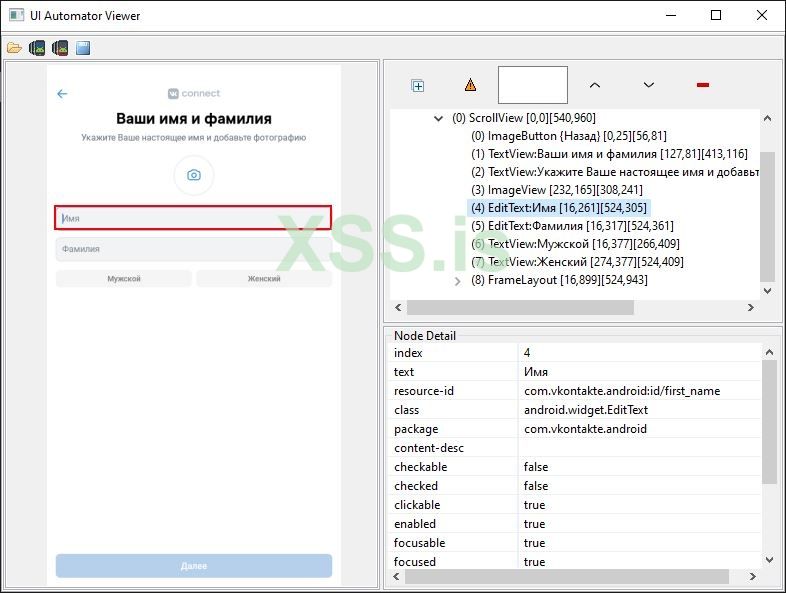Click the second compressed Device Screenshot icon
Image resolution: width=786 pixels, height=593 pixels.
coord(60,48)
